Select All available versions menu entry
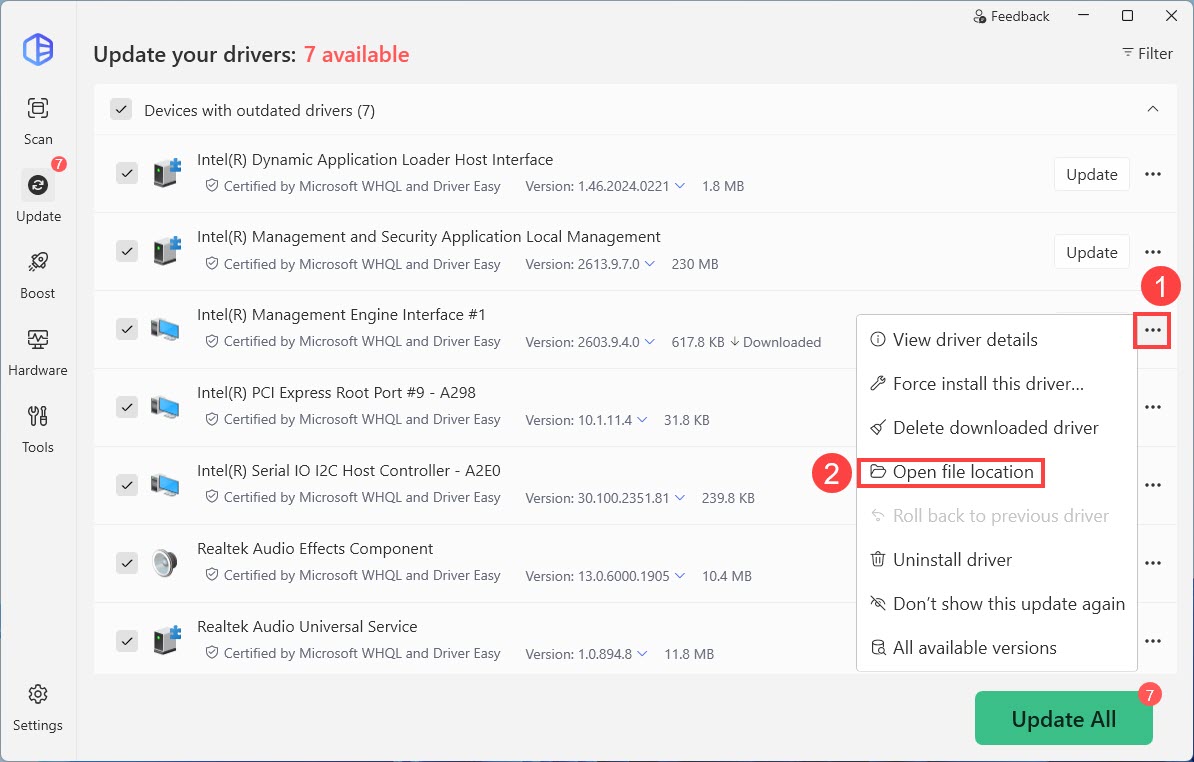The height and width of the screenshot is (762, 1194). click(997, 648)
